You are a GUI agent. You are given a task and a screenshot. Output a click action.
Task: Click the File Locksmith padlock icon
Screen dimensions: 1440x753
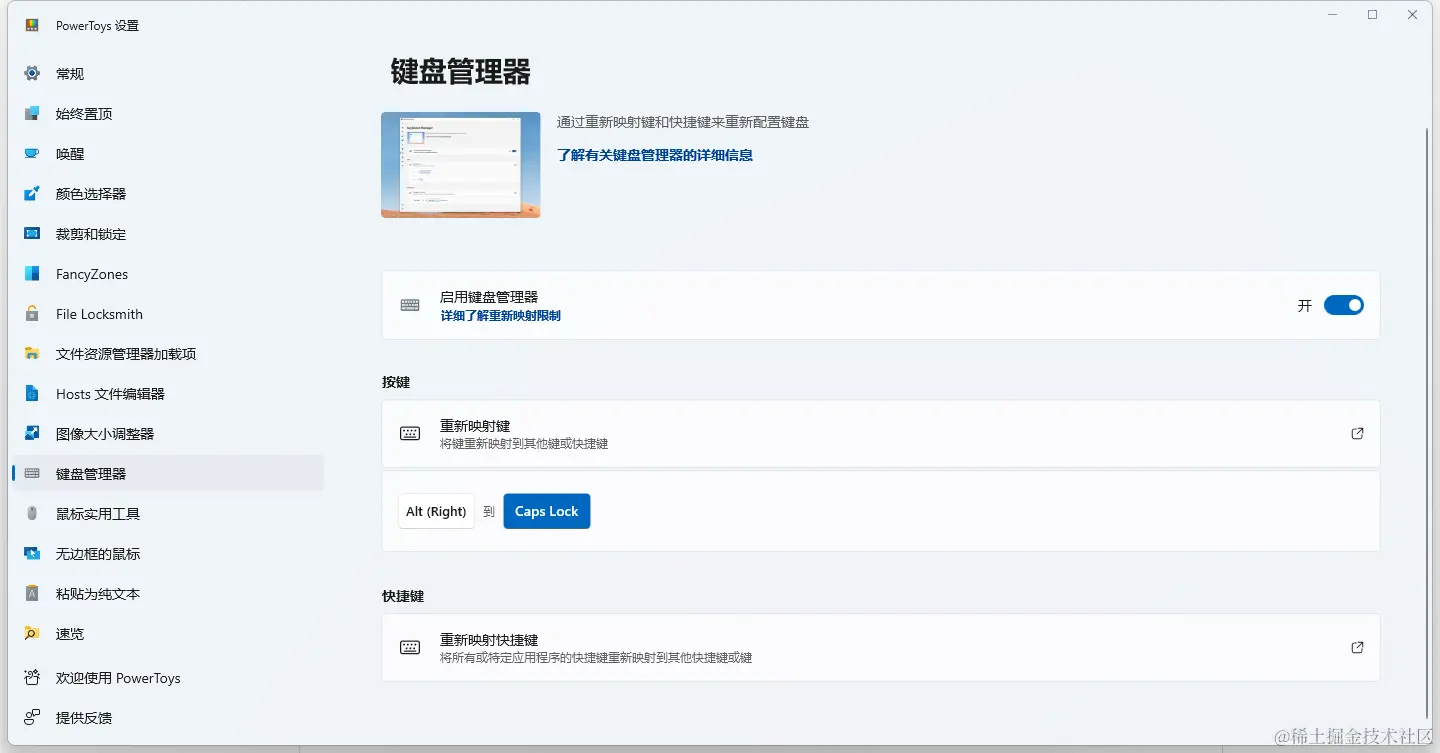pos(32,314)
